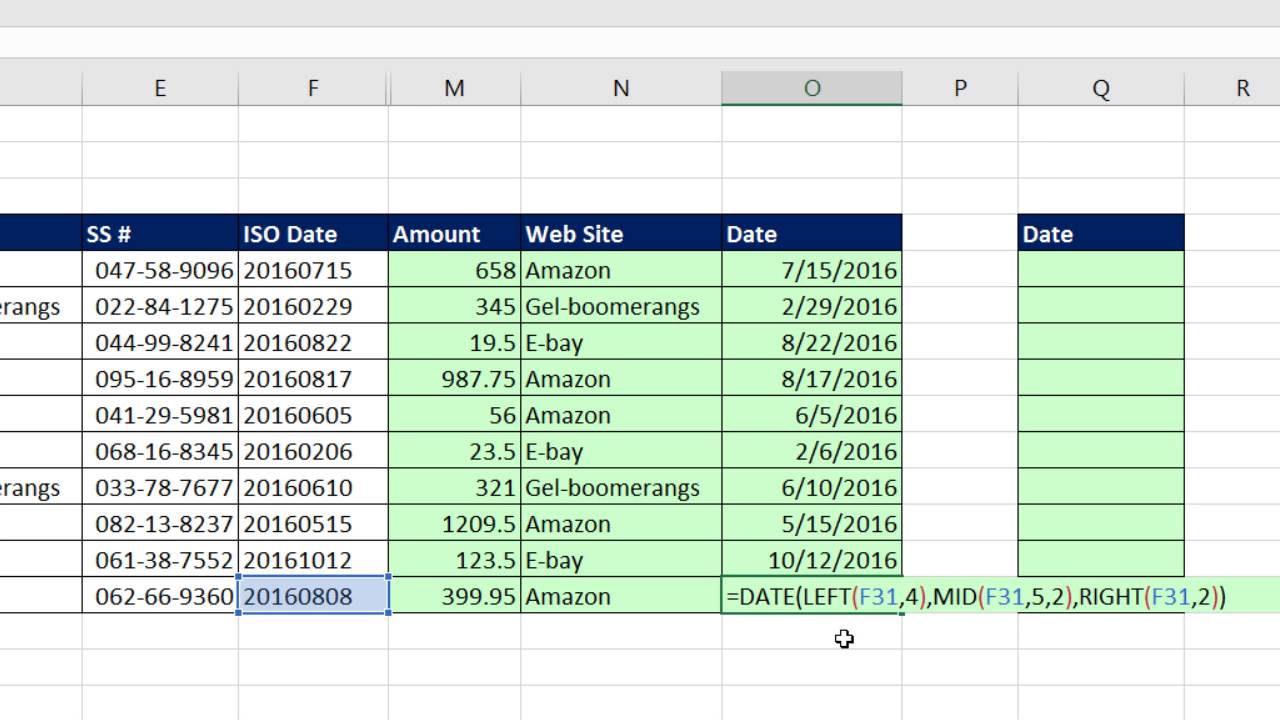
Task: Select Amount cell 345
Action: 454,306
